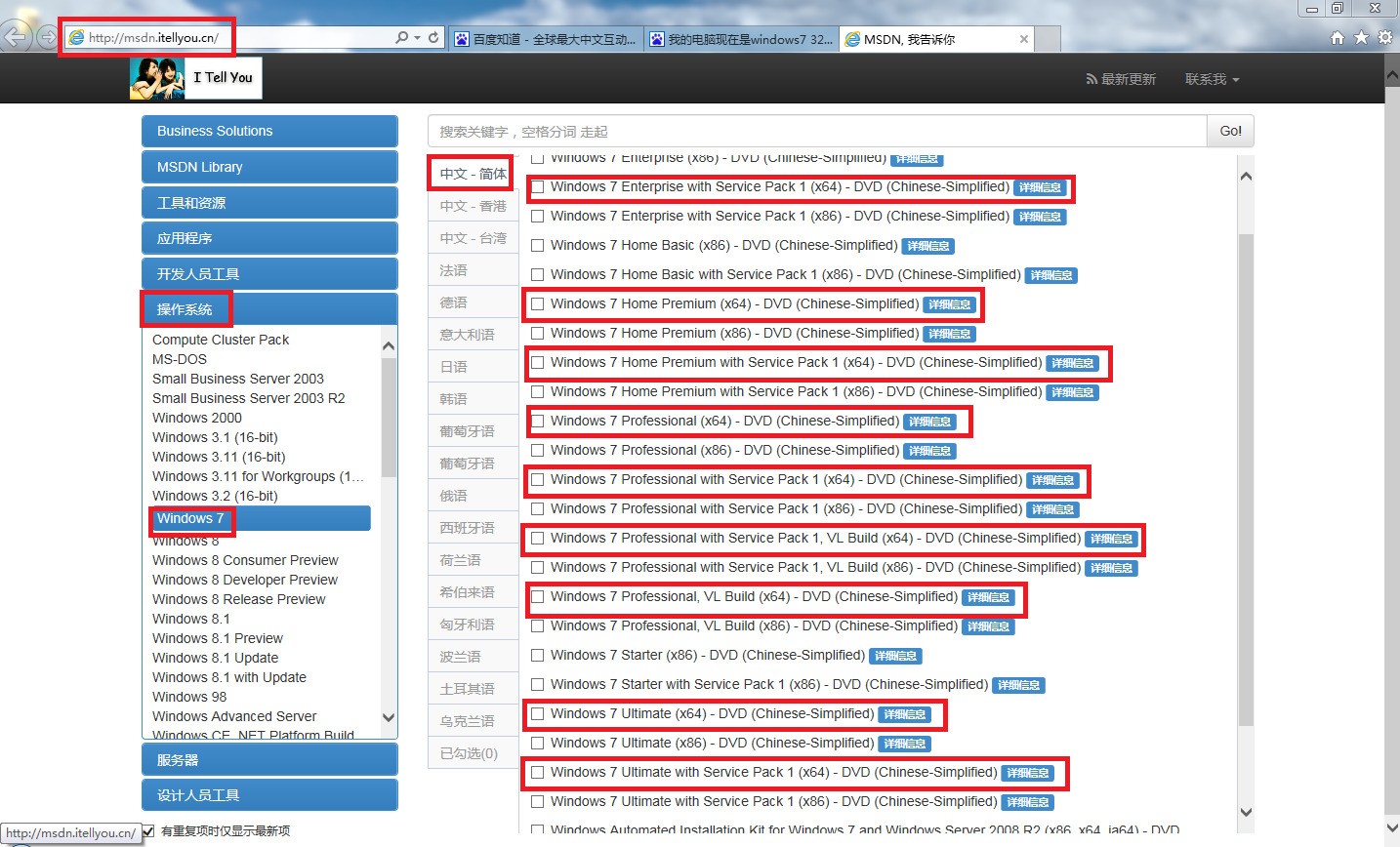1400x847 pixels.
Task: Select the 中文 - 简体 language tab
Action: tap(473, 174)
